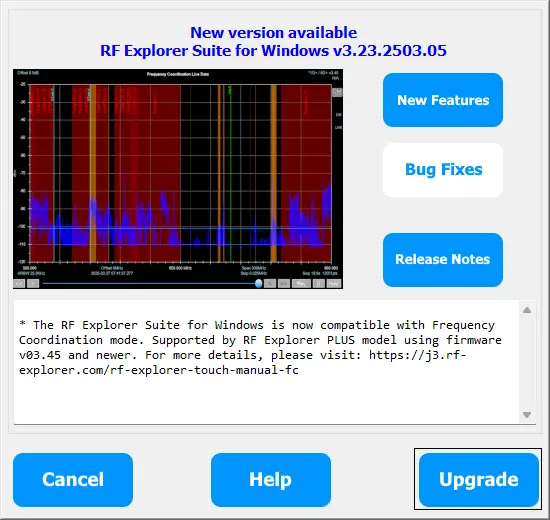Click the step-back < button in preview
Image resolution: width=550 pixels, height=520 pixels.
(33, 283)
